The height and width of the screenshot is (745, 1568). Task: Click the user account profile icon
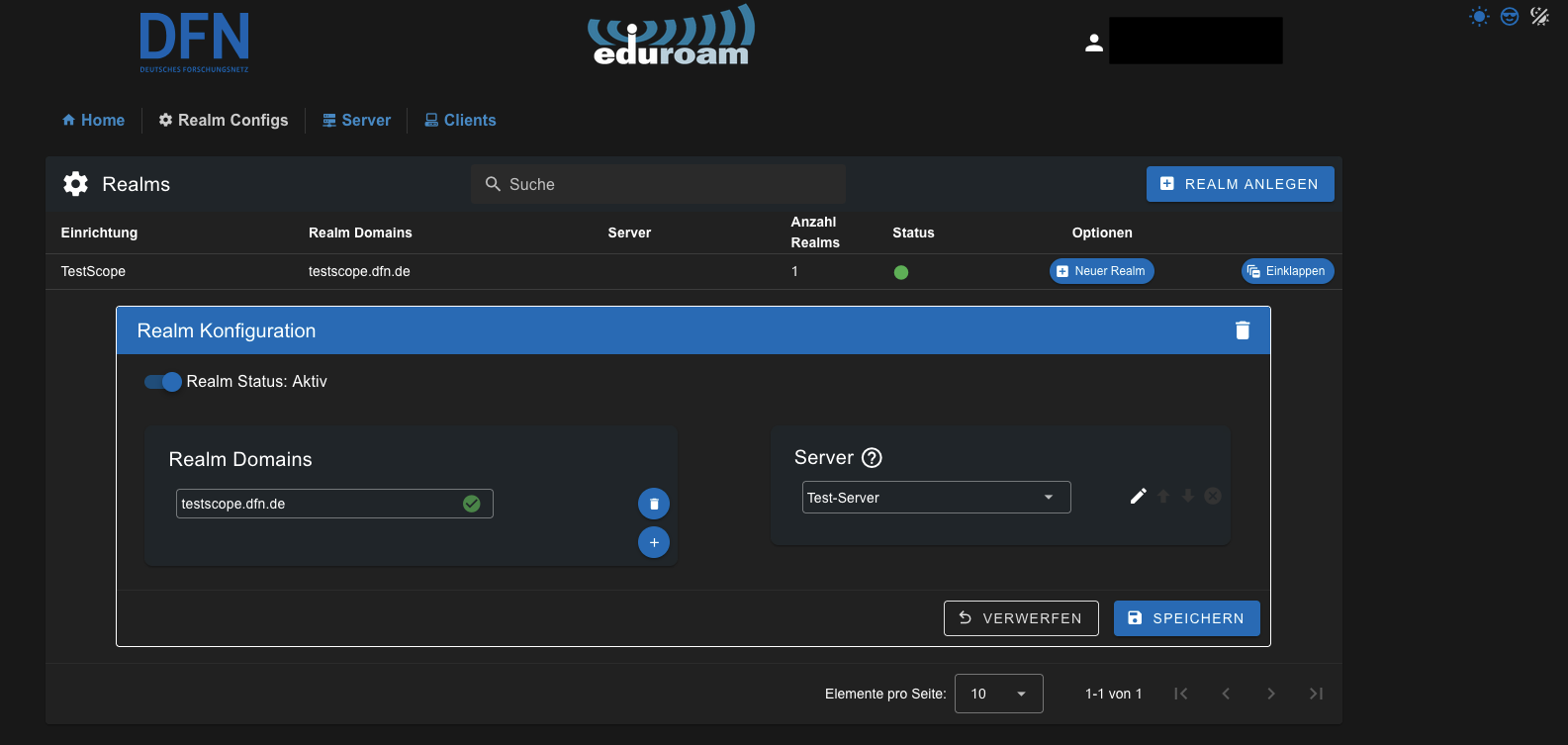pos(1094,43)
